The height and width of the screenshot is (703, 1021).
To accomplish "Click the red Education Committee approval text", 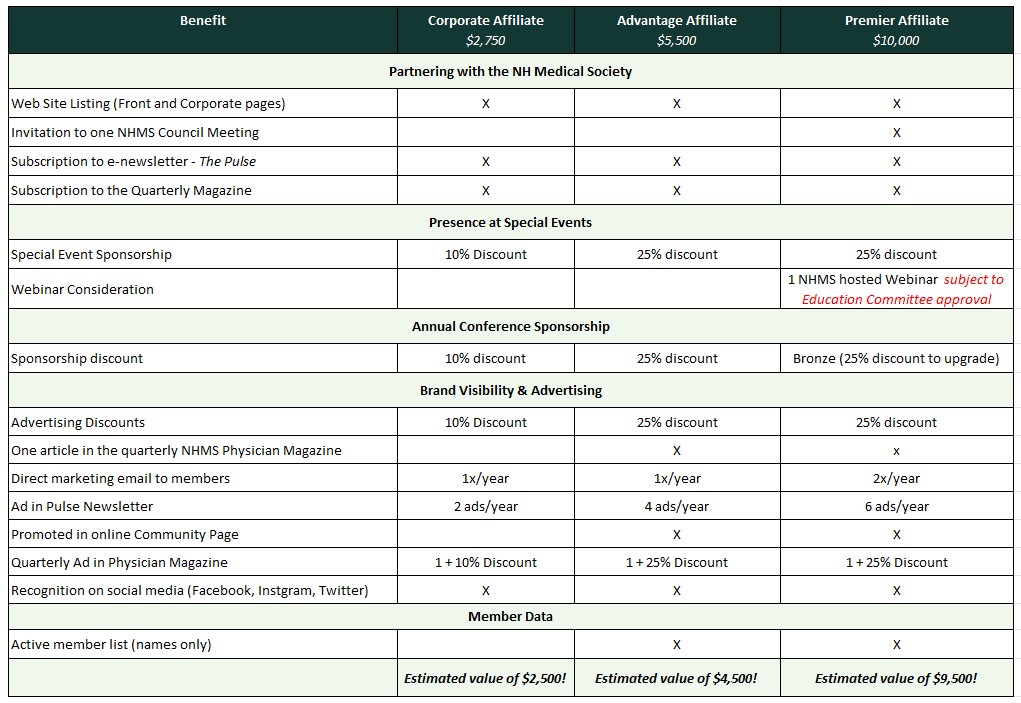I will coord(897,299).
